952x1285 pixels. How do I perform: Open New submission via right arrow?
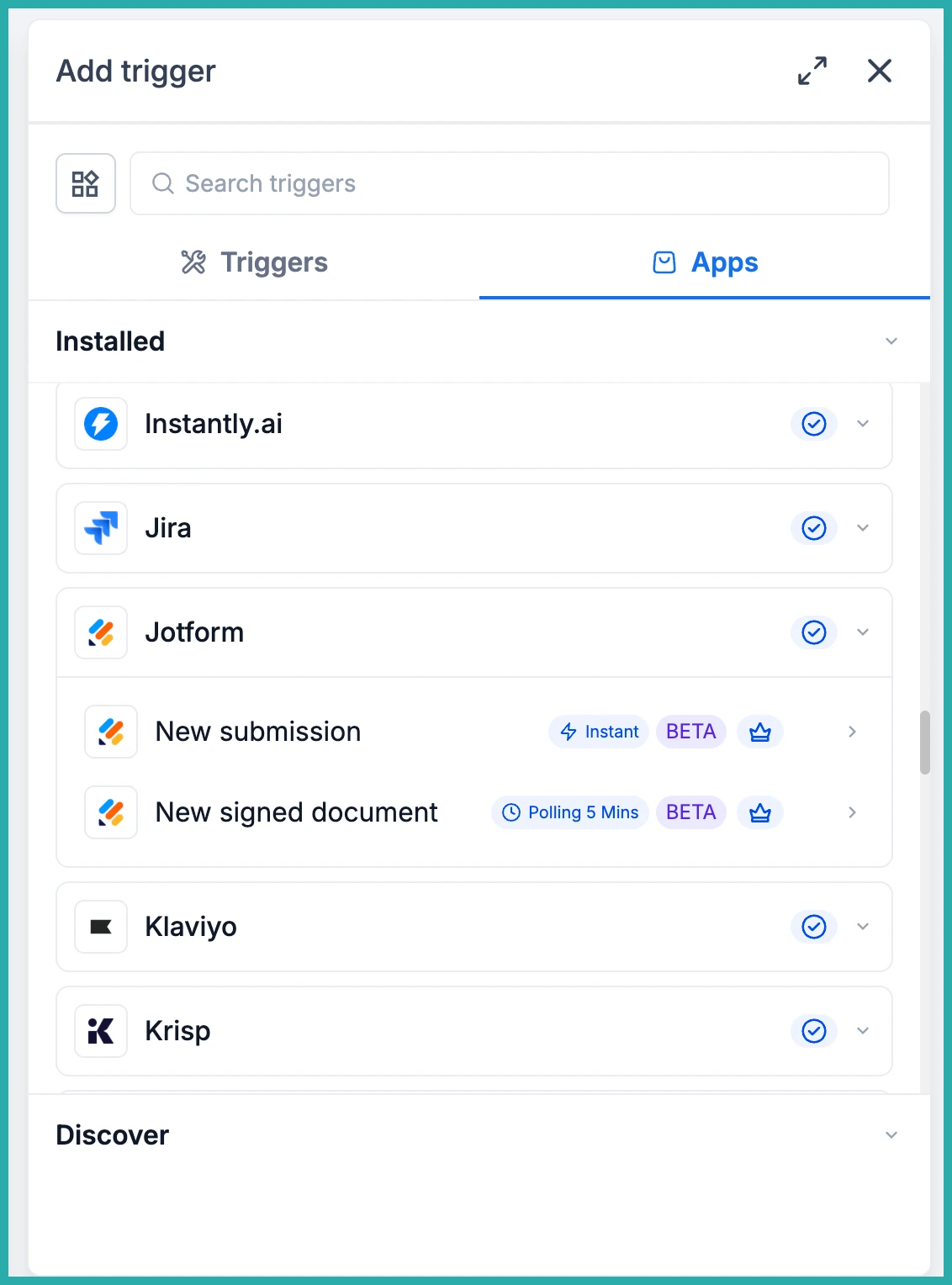tap(852, 732)
